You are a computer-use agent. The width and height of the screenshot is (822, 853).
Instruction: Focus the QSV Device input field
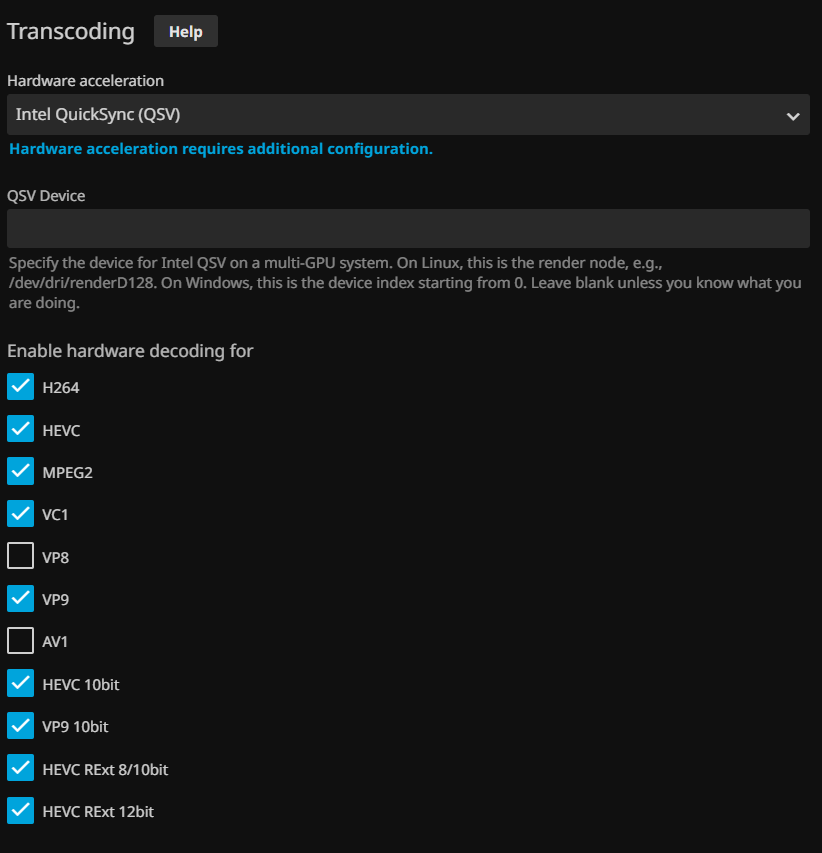tap(408, 228)
